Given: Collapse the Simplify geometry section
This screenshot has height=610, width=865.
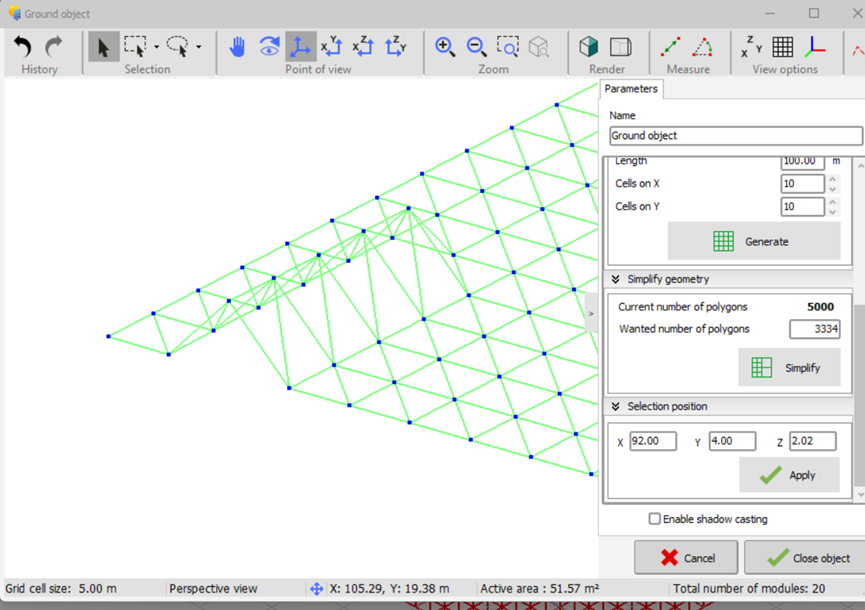Looking at the screenshot, I should (616, 279).
